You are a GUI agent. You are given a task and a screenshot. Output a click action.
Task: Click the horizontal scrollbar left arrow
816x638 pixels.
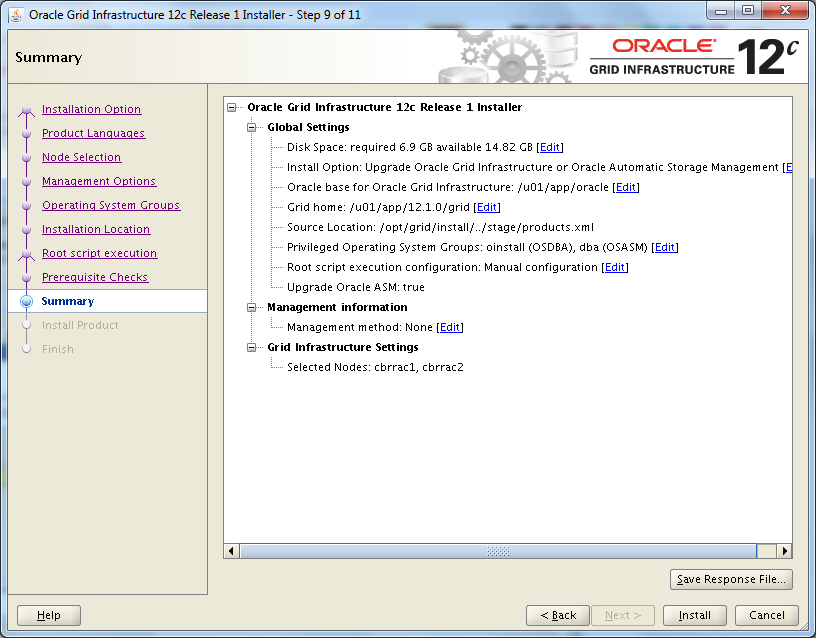(x=231, y=551)
